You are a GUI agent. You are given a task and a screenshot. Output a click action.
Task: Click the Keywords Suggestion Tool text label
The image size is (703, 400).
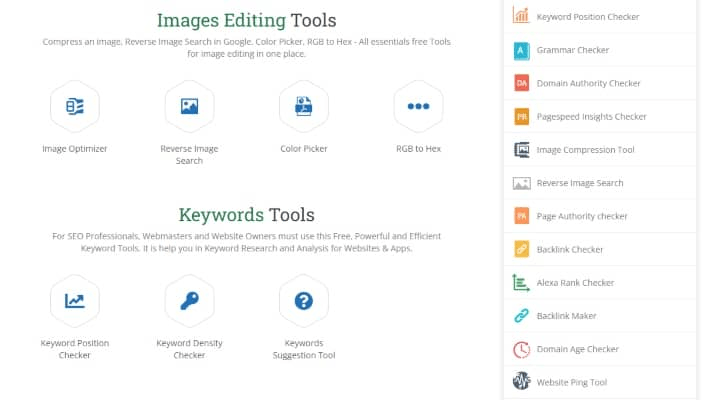[304, 349]
